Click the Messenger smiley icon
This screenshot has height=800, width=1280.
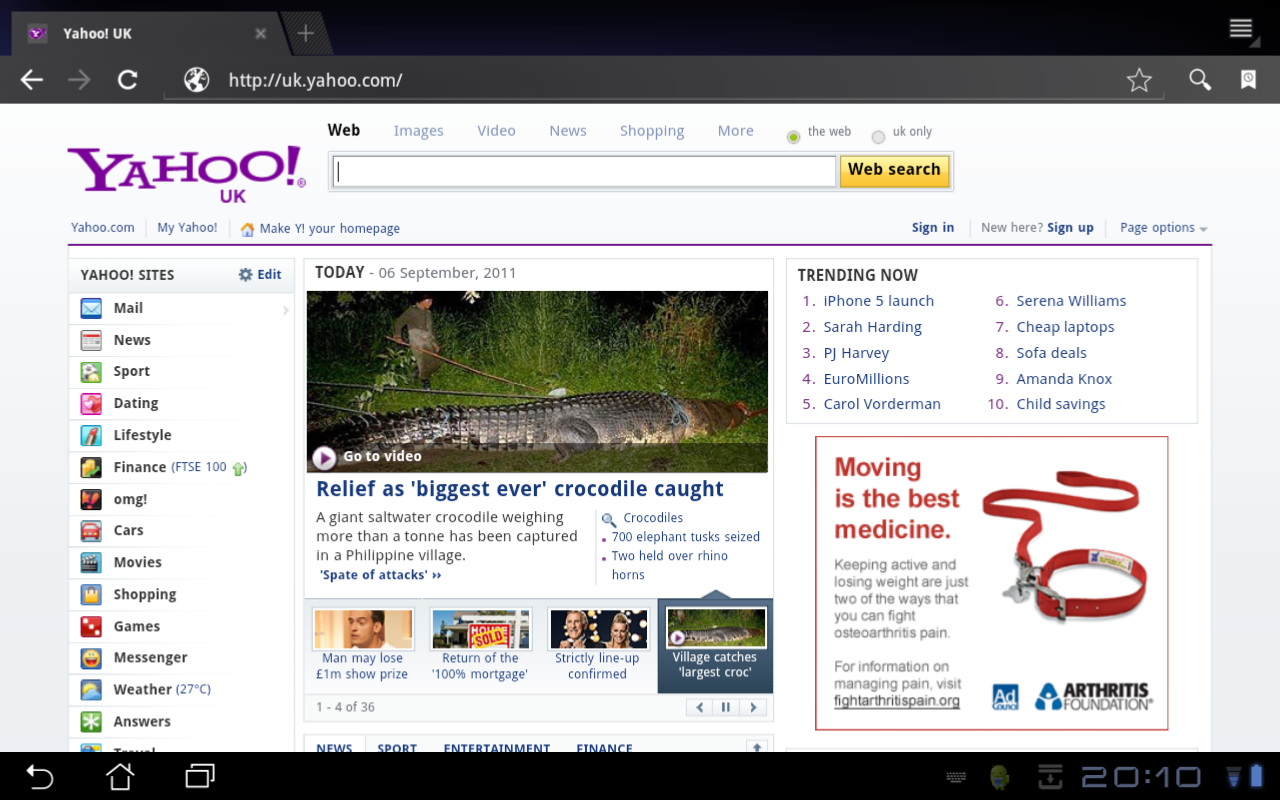91,658
